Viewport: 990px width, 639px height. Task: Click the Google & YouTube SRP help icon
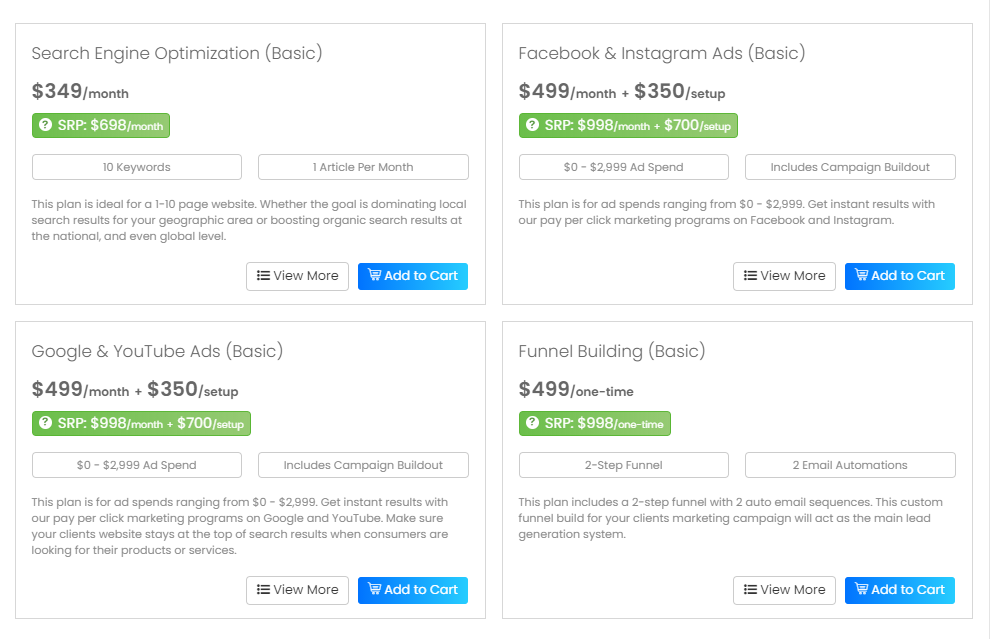(x=45, y=424)
